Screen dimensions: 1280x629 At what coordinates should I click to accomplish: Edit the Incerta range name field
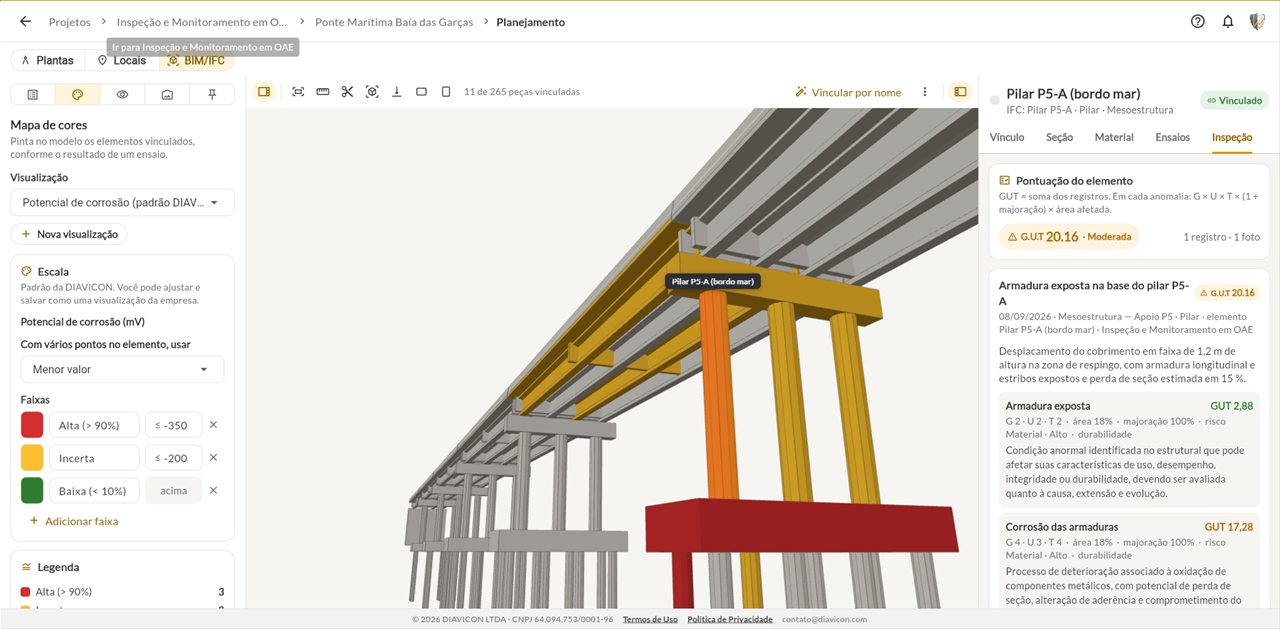pos(94,458)
